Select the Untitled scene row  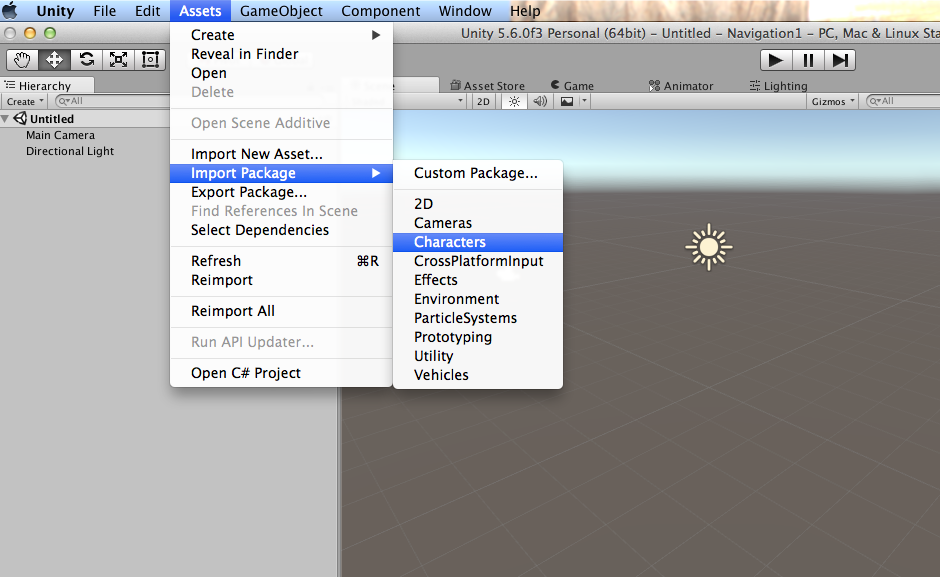coord(85,119)
